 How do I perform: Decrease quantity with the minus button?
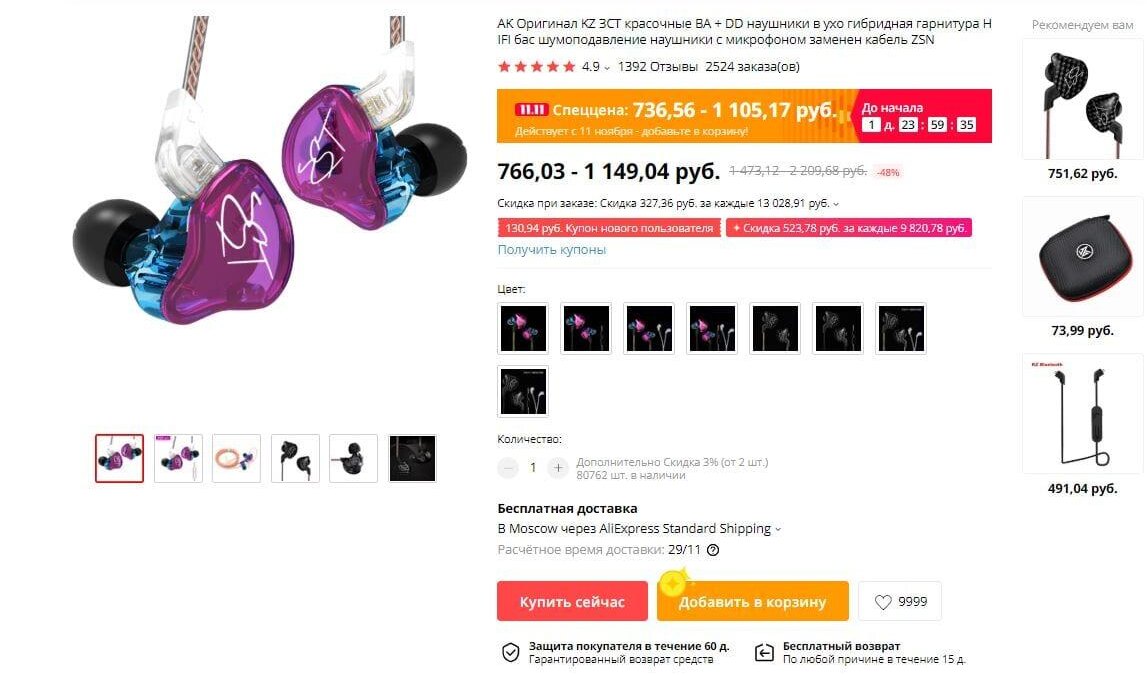coord(508,467)
